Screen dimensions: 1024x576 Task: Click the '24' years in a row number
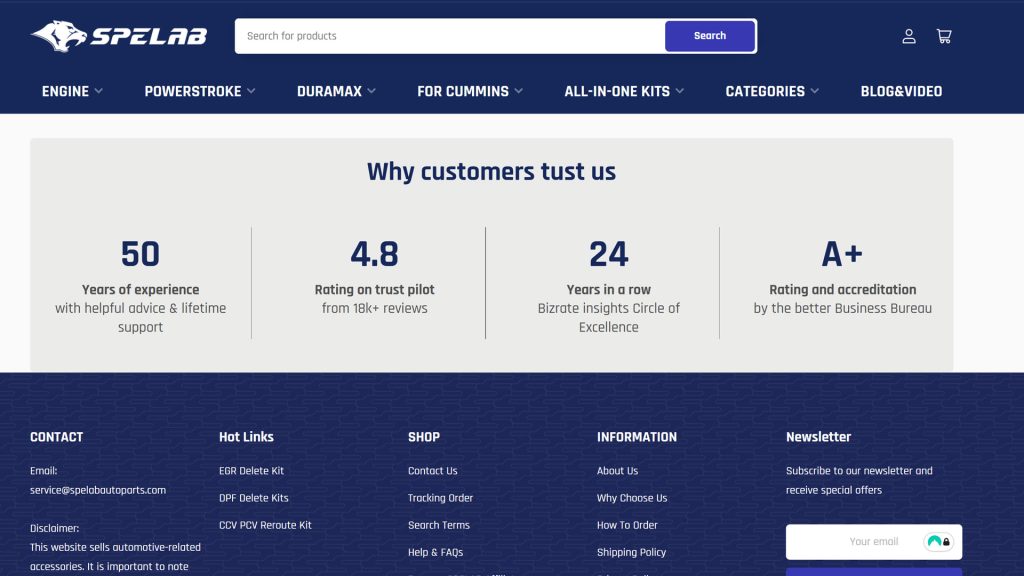pos(609,254)
